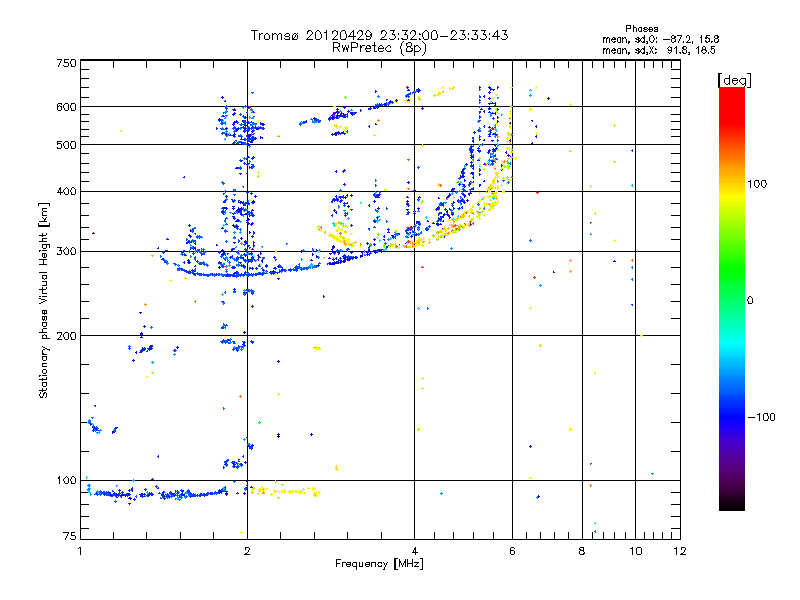Image resolution: width=800 pixels, height=600 pixels.
Task: Click the x-axis '2' frequency label
Action: [x=247, y=551]
